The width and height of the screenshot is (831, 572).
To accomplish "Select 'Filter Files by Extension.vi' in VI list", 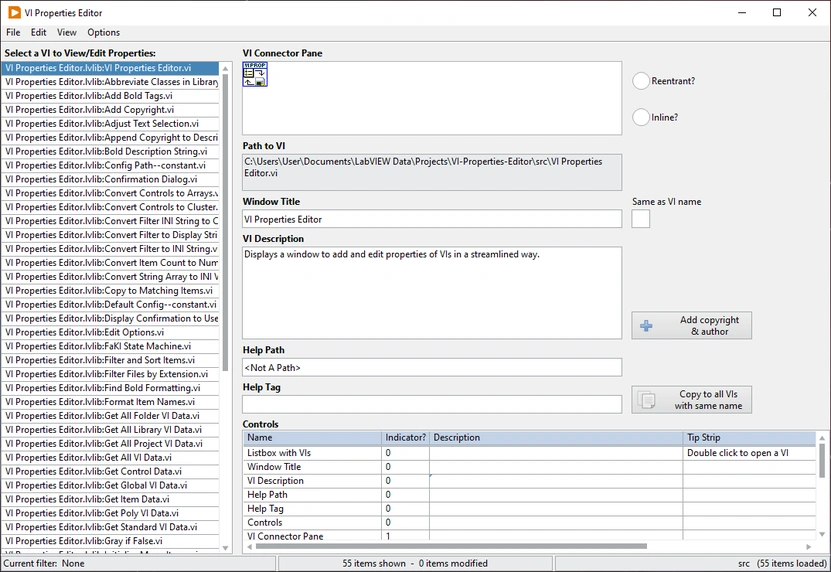I will tap(110, 374).
